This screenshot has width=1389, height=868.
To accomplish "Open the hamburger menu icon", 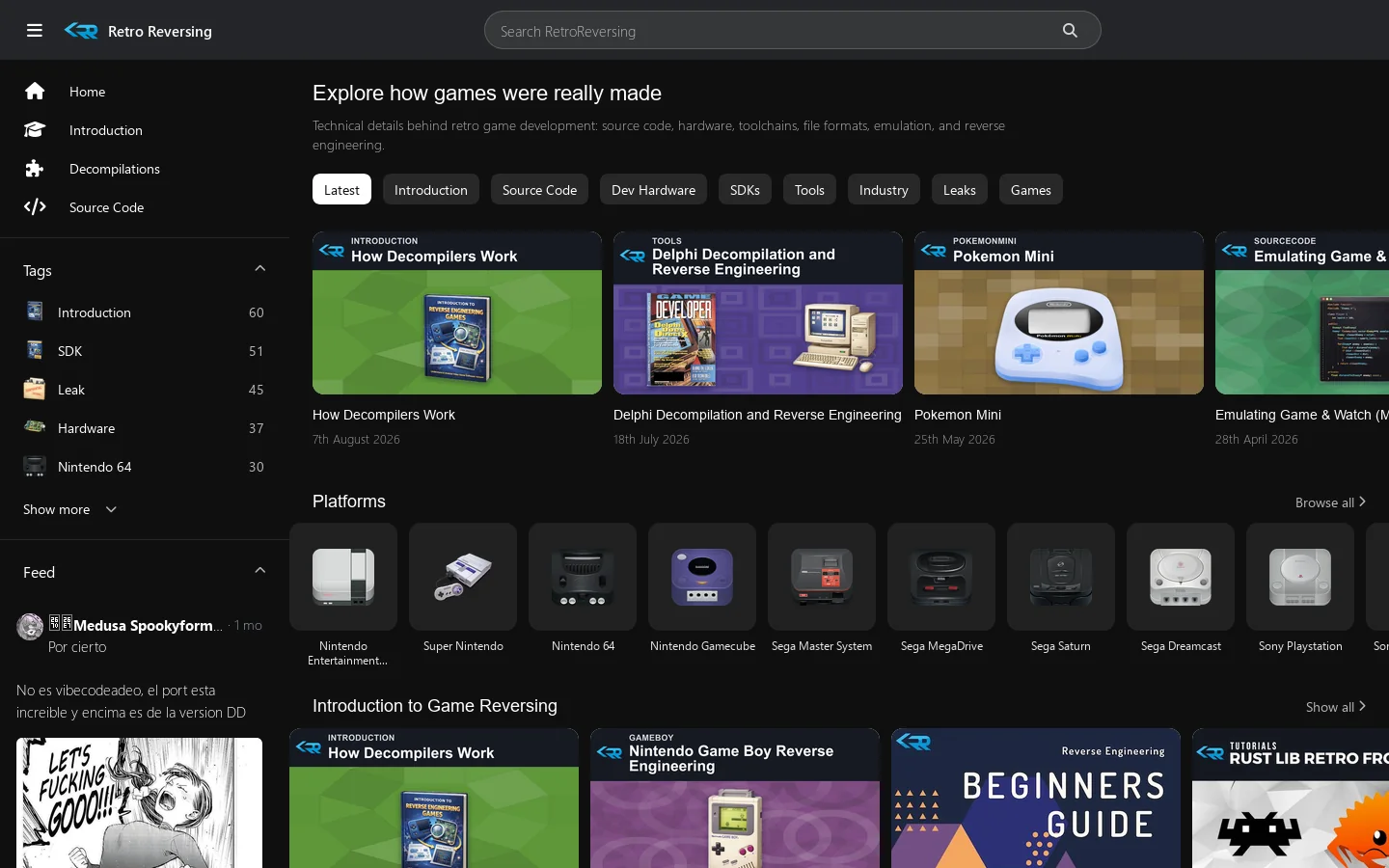I will (35, 31).
